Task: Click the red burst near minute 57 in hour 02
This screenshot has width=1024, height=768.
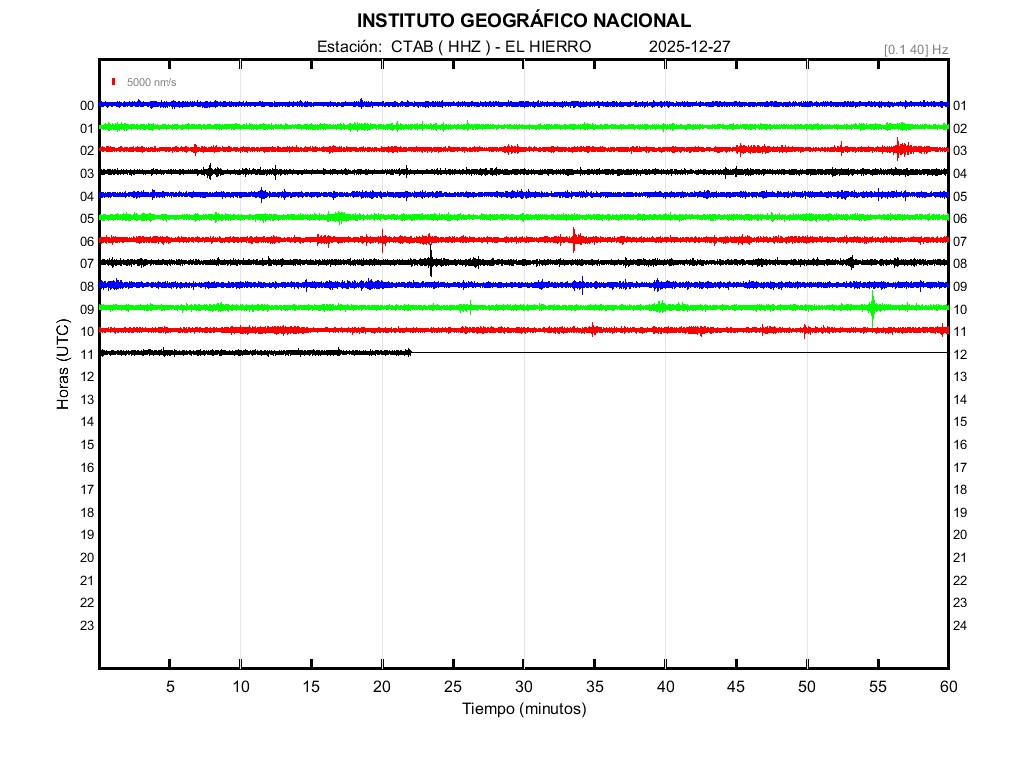Action: coord(901,150)
